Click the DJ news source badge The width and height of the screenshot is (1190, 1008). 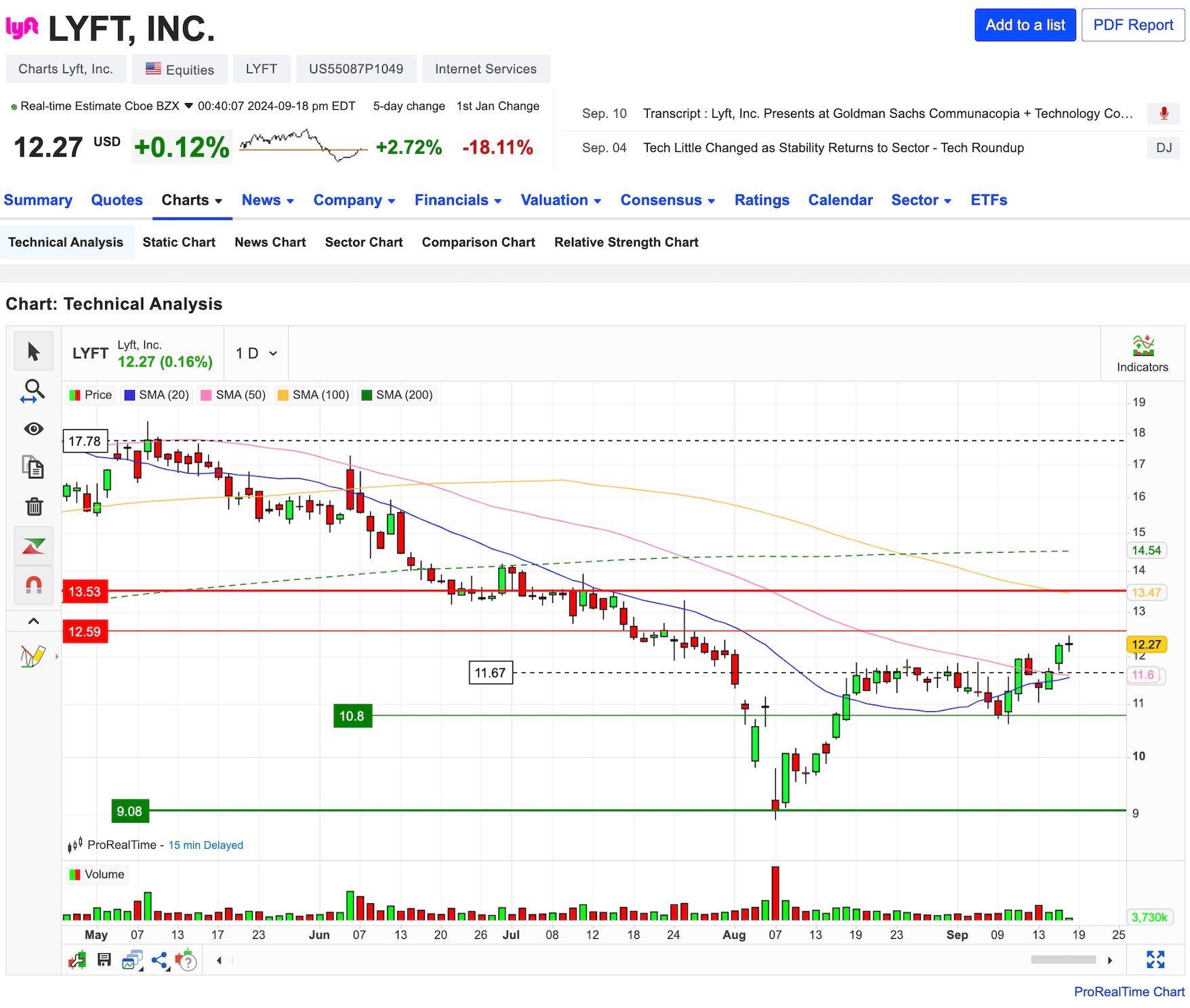click(1164, 148)
